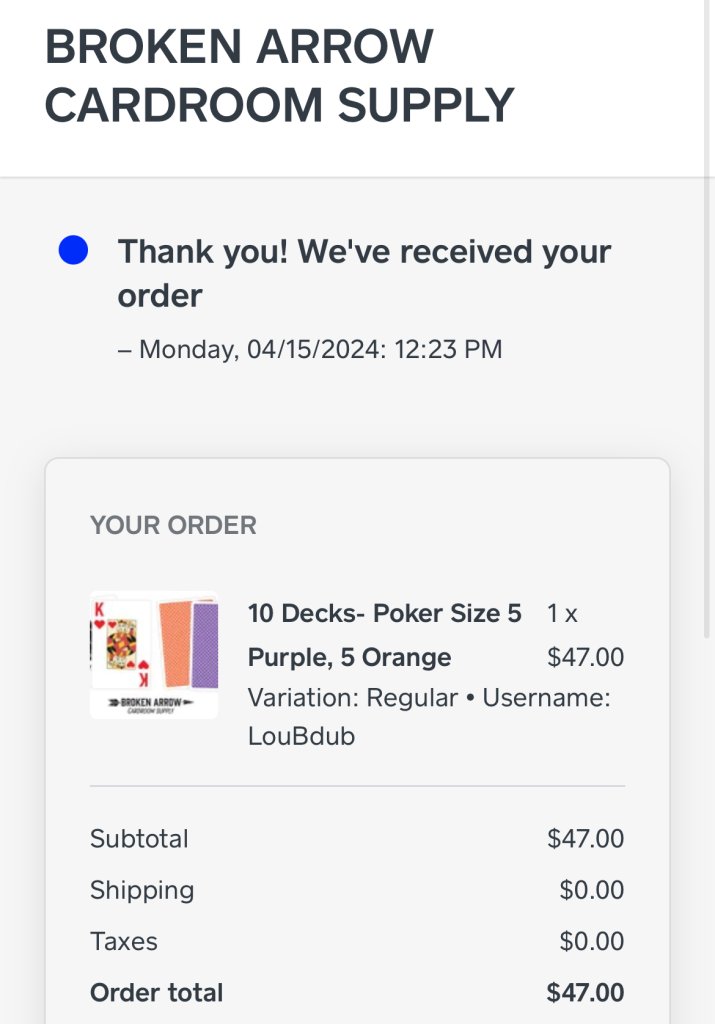Click the blue order status dot

73,251
